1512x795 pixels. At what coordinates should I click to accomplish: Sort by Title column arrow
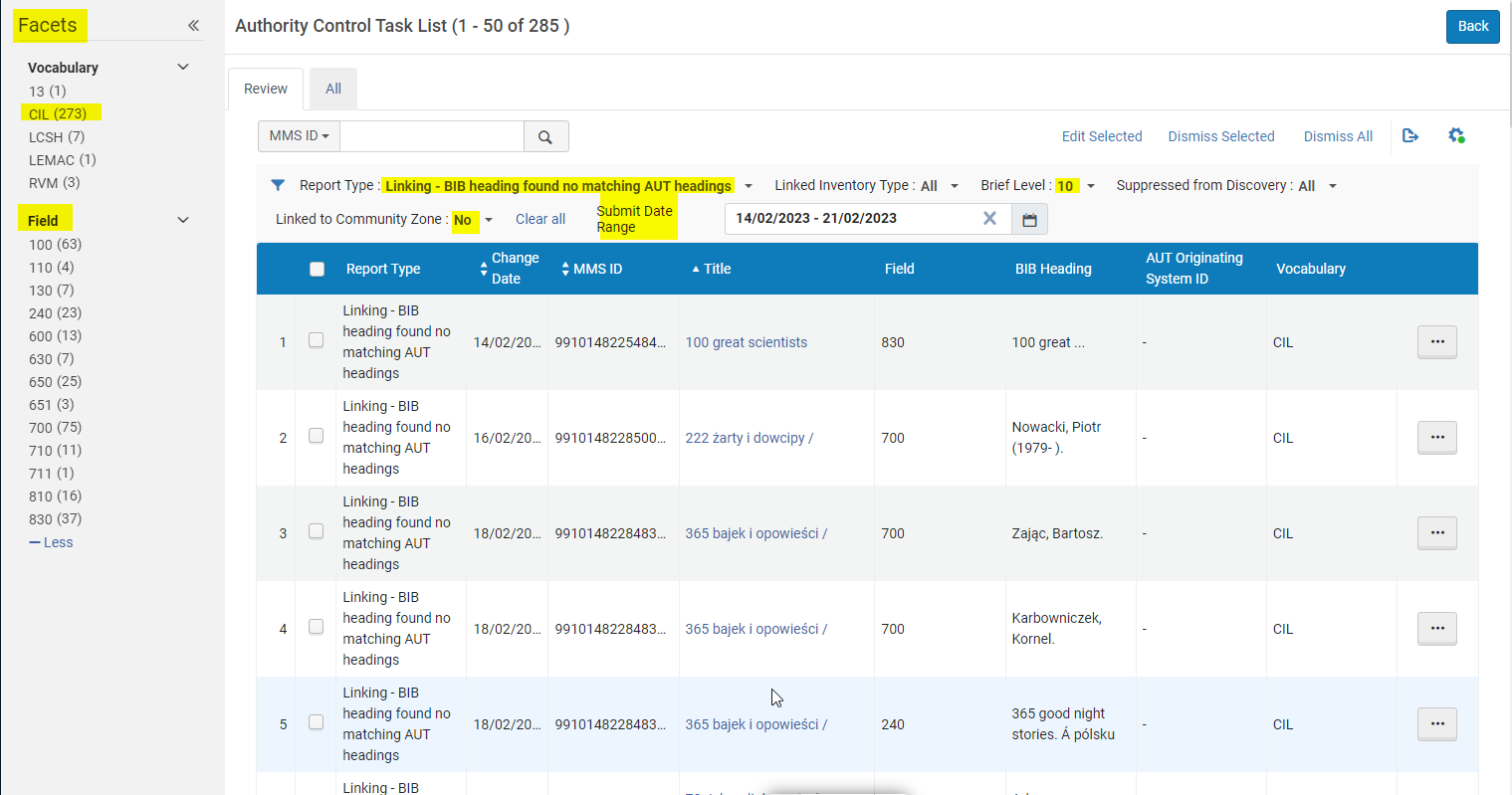(696, 269)
